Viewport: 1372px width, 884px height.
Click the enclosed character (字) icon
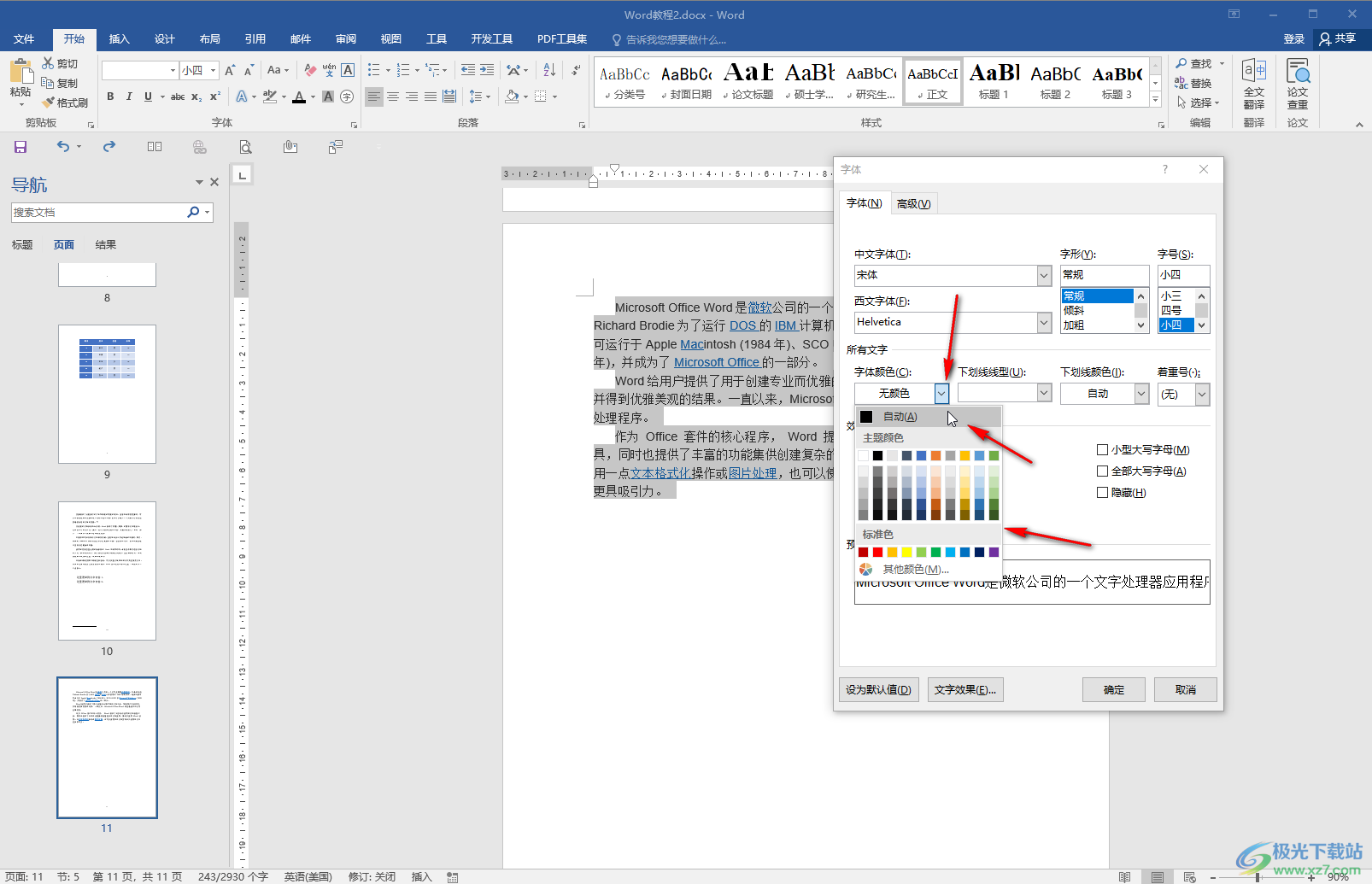347,97
